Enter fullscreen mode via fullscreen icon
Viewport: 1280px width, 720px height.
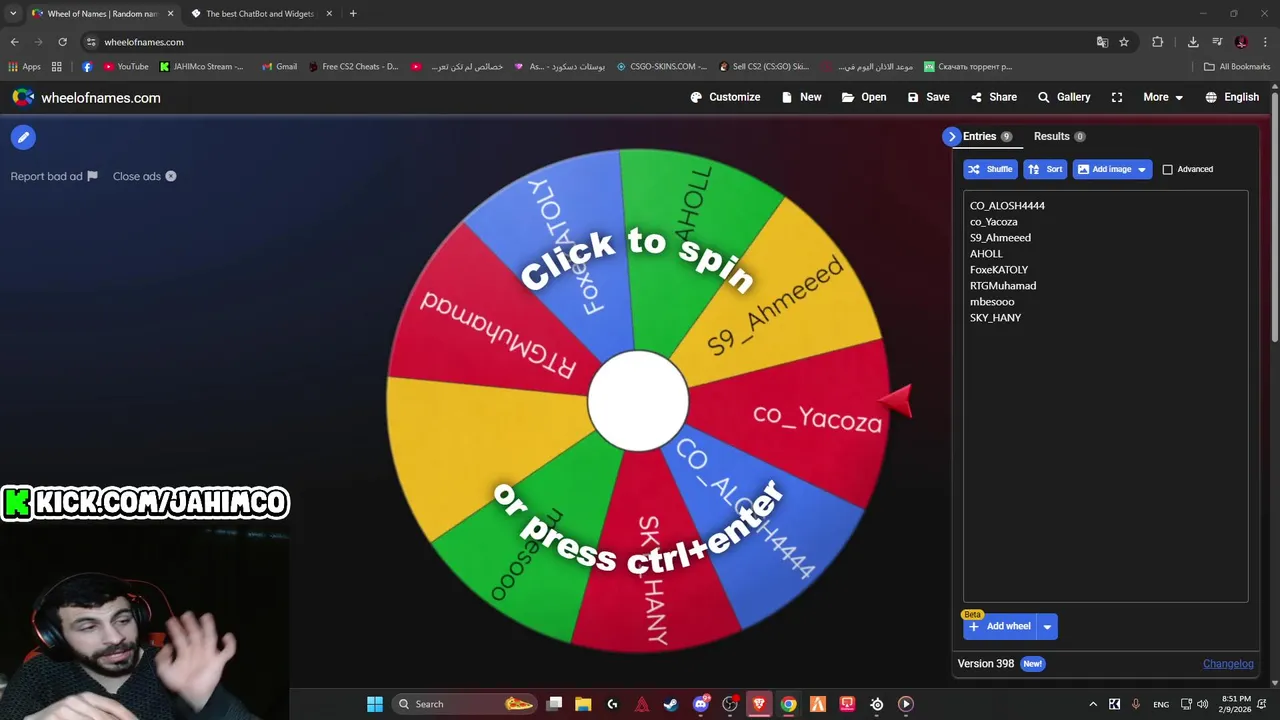pyautogui.click(x=1117, y=97)
